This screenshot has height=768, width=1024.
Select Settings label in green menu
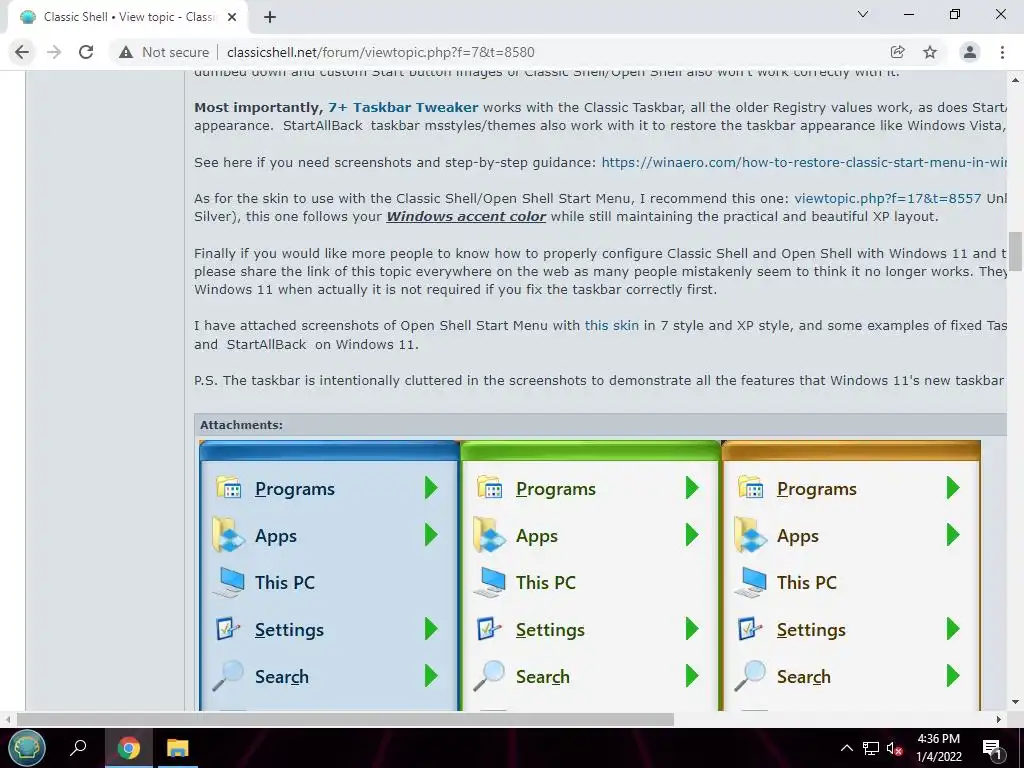click(551, 630)
